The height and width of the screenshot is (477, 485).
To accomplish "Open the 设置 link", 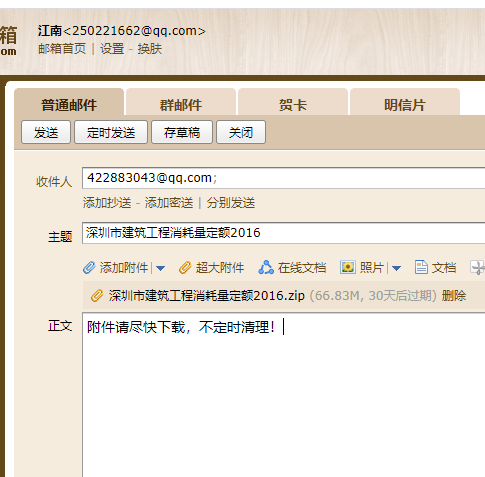I will (112, 49).
